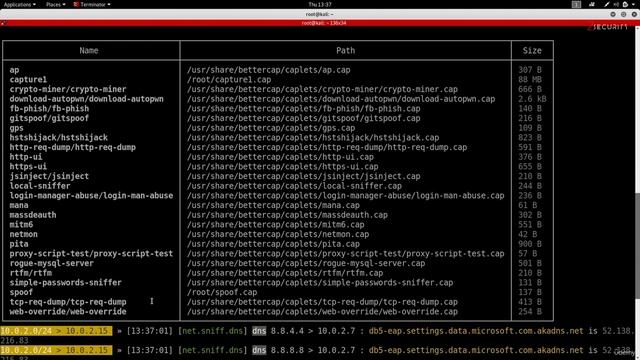Click path ending 'caplets/mitm6.cap'
This screenshot has height=360, width=640.
(276, 224)
